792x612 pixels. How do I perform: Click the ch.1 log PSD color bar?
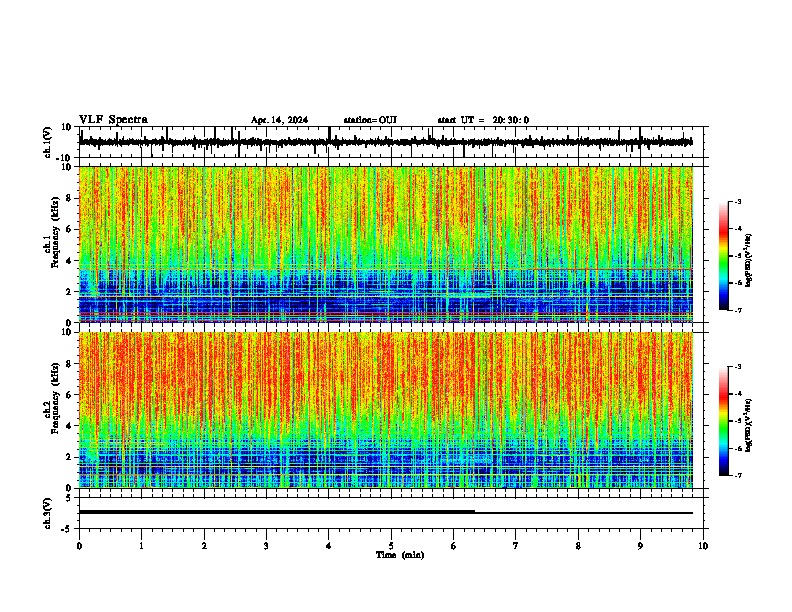click(x=724, y=256)
